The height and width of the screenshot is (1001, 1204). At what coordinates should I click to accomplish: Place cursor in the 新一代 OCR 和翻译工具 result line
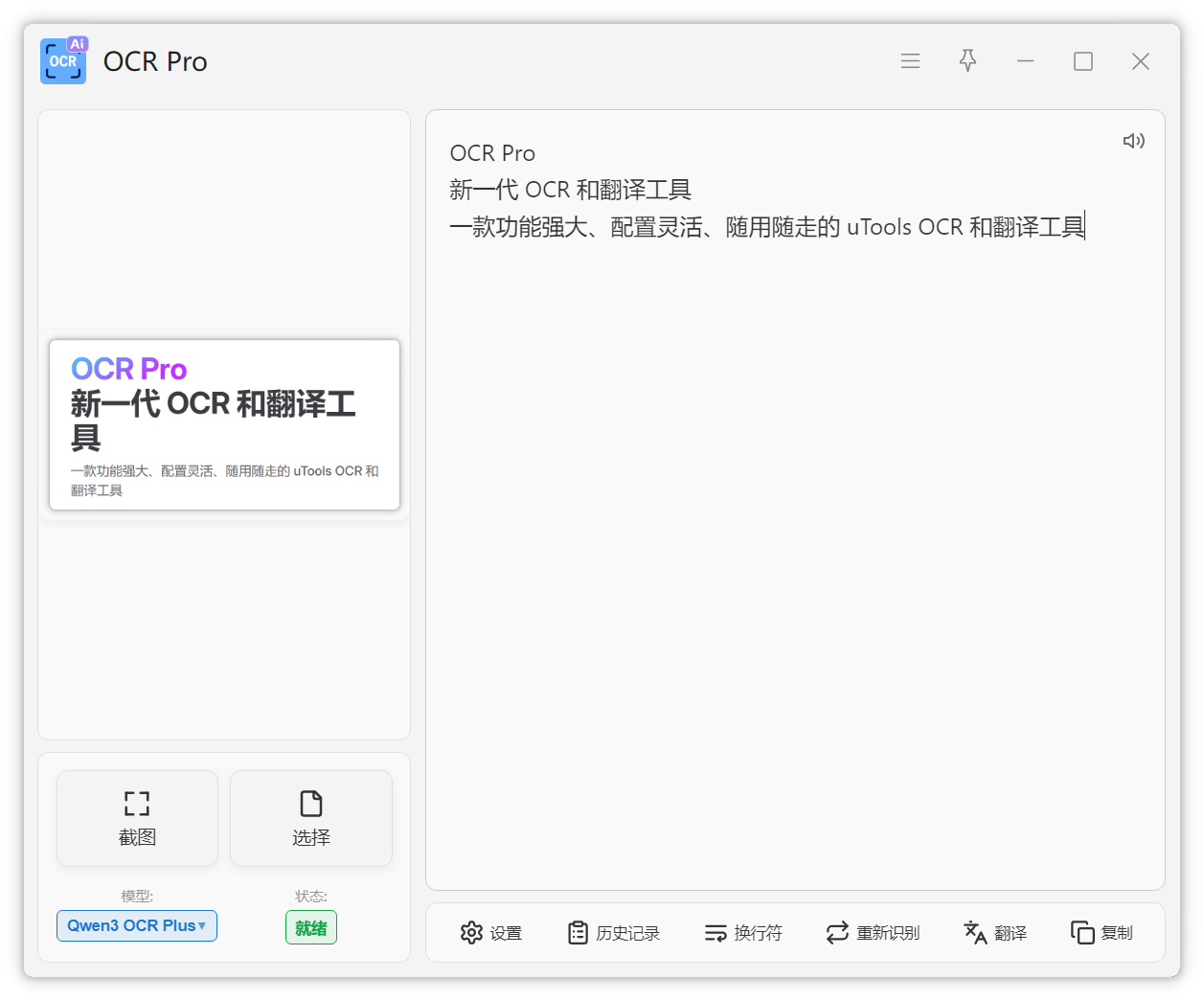[570, 190]
